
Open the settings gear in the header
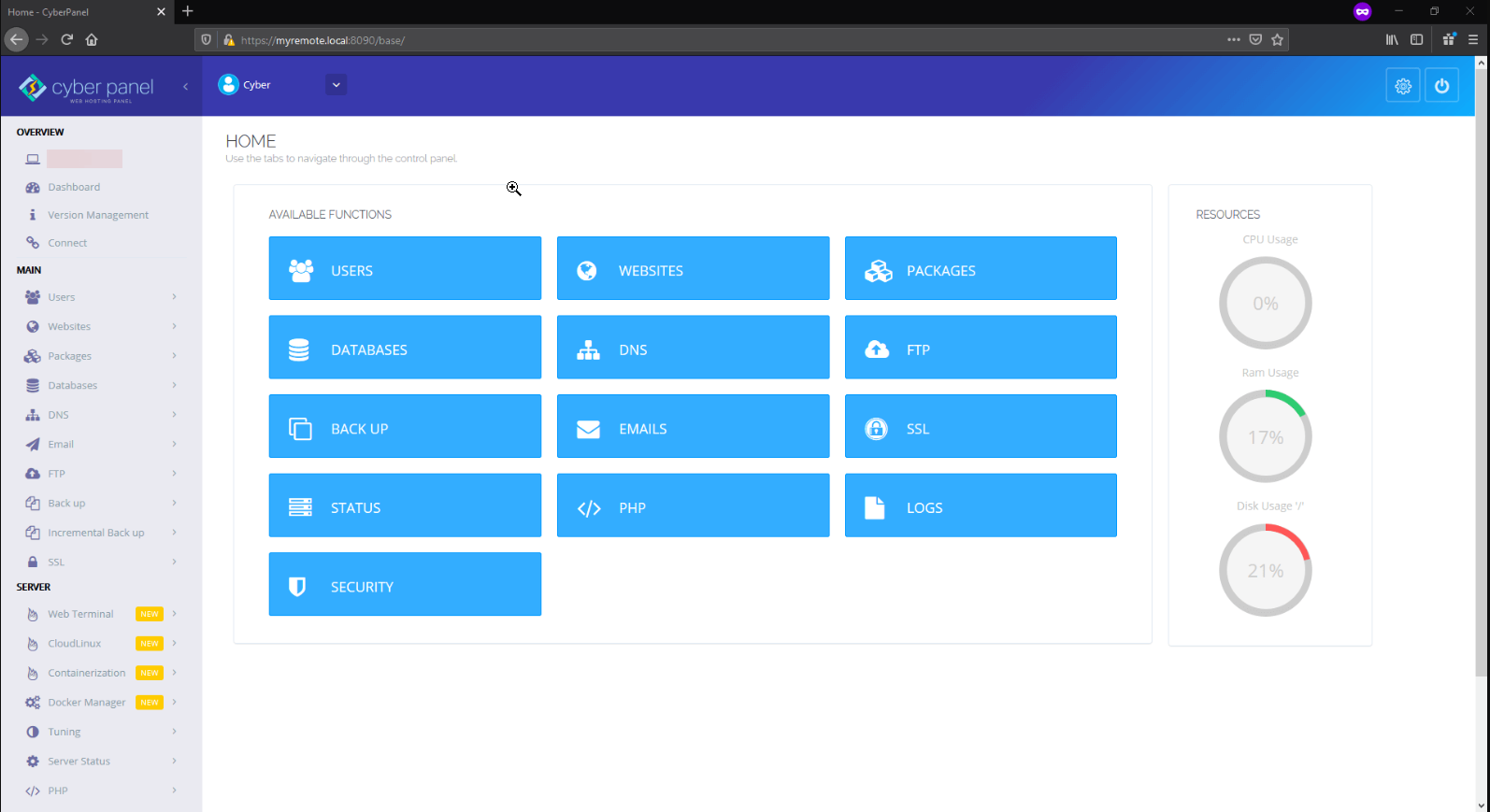point(1403,86)
